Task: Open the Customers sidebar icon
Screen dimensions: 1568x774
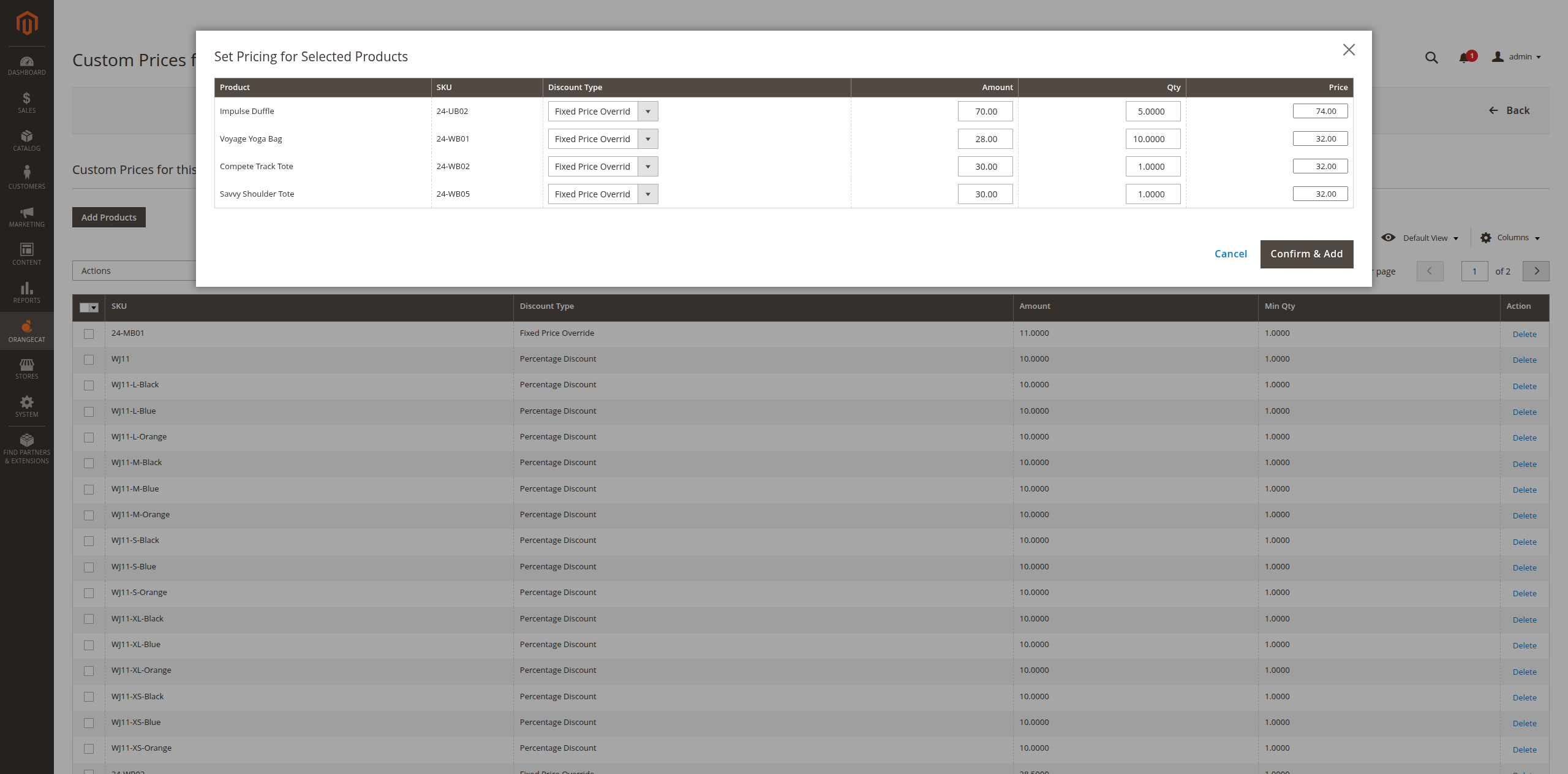Action: tap(26, 178)
